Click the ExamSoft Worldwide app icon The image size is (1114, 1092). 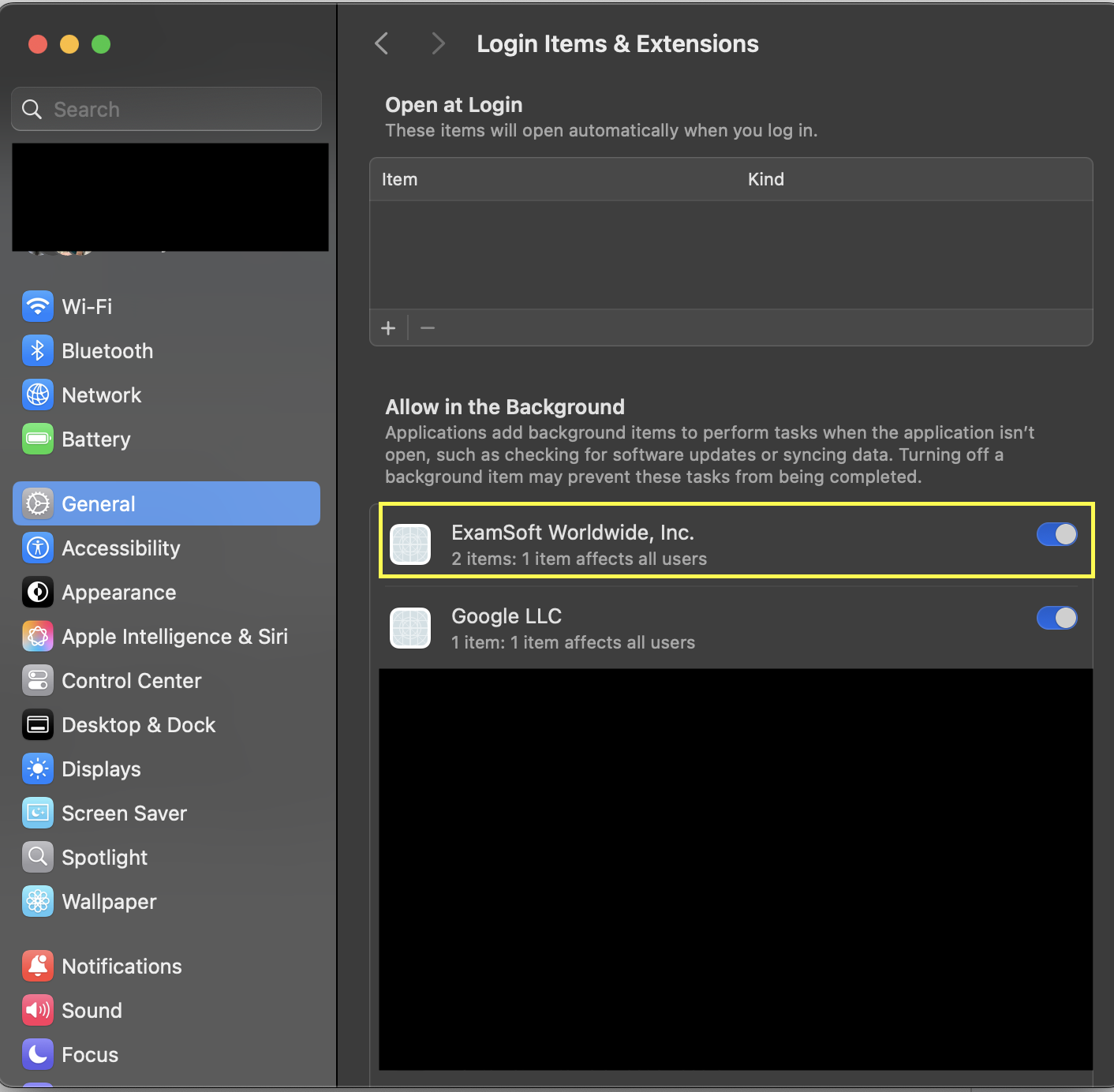tap(410, 544)
